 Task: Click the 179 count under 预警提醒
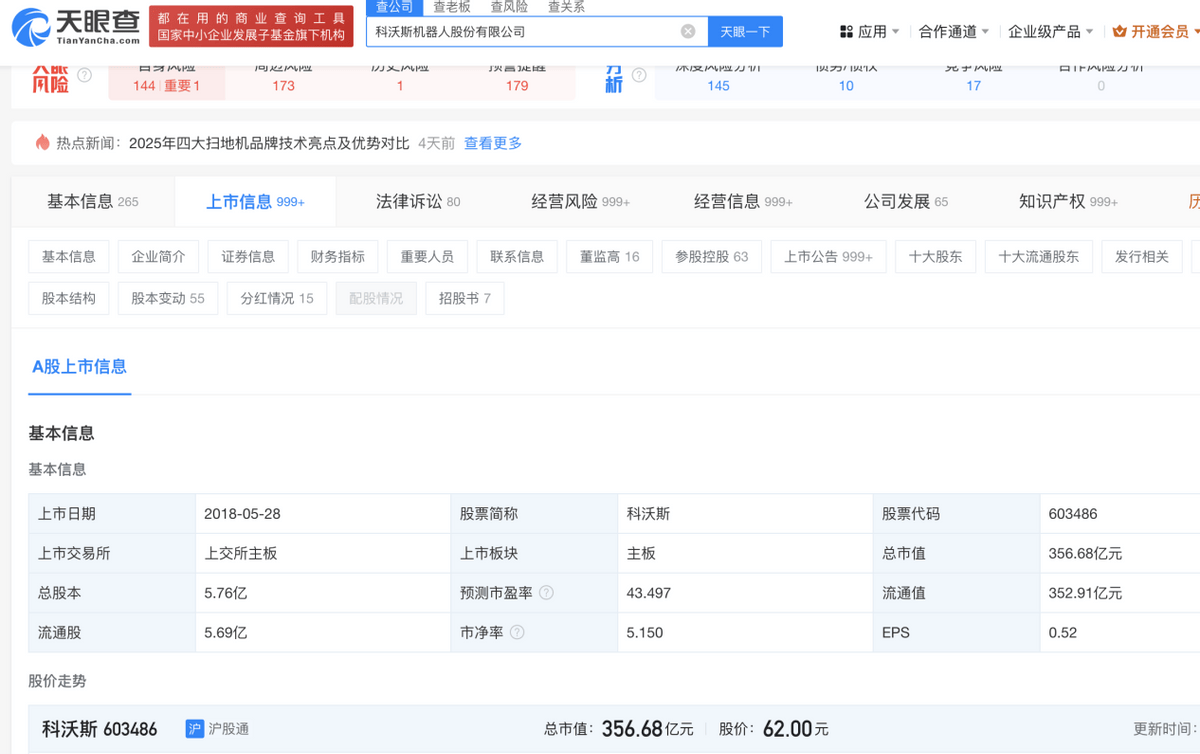point(517,86)
